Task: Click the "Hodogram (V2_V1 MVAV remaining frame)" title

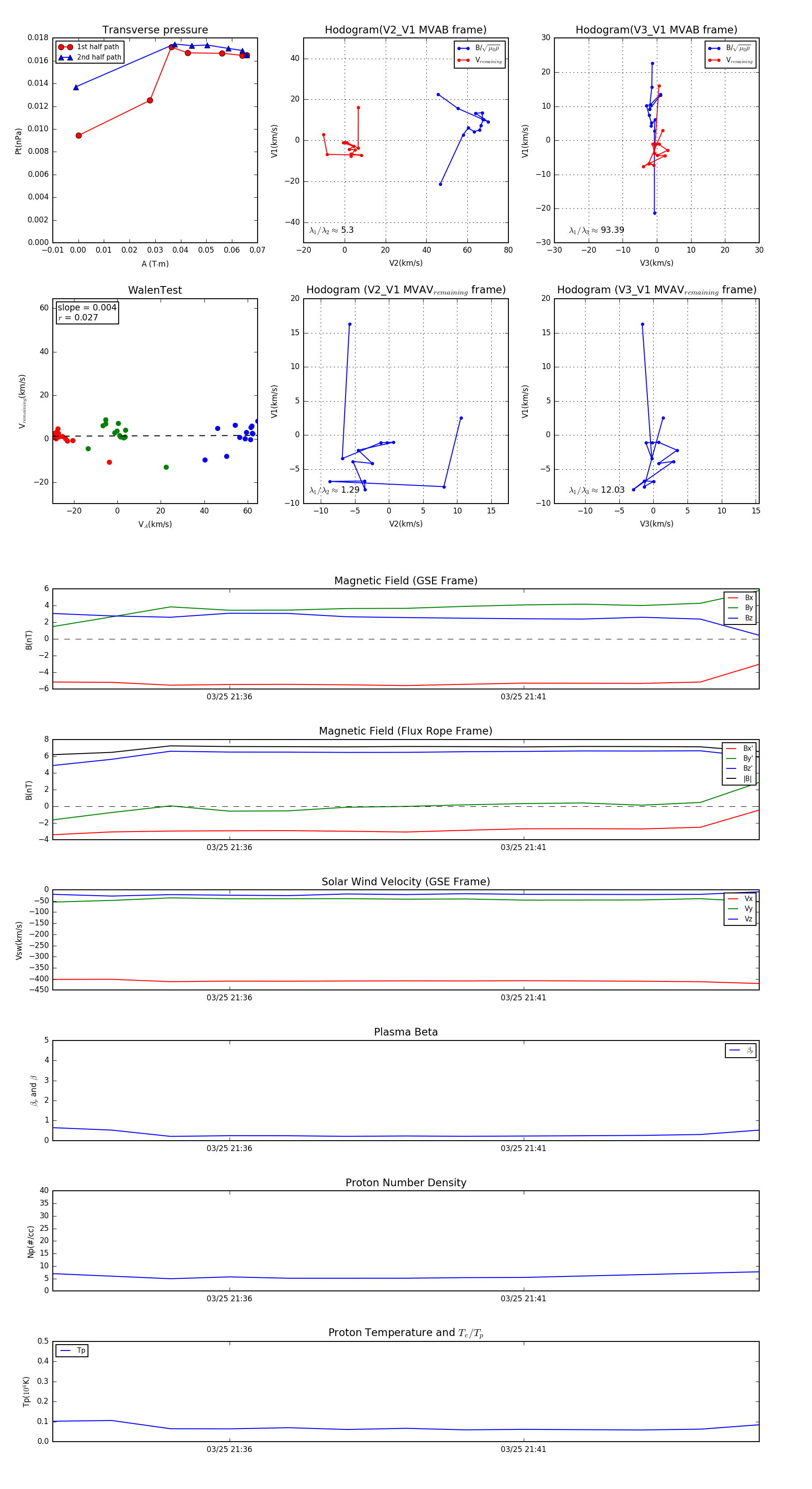Action: [406, 290]
